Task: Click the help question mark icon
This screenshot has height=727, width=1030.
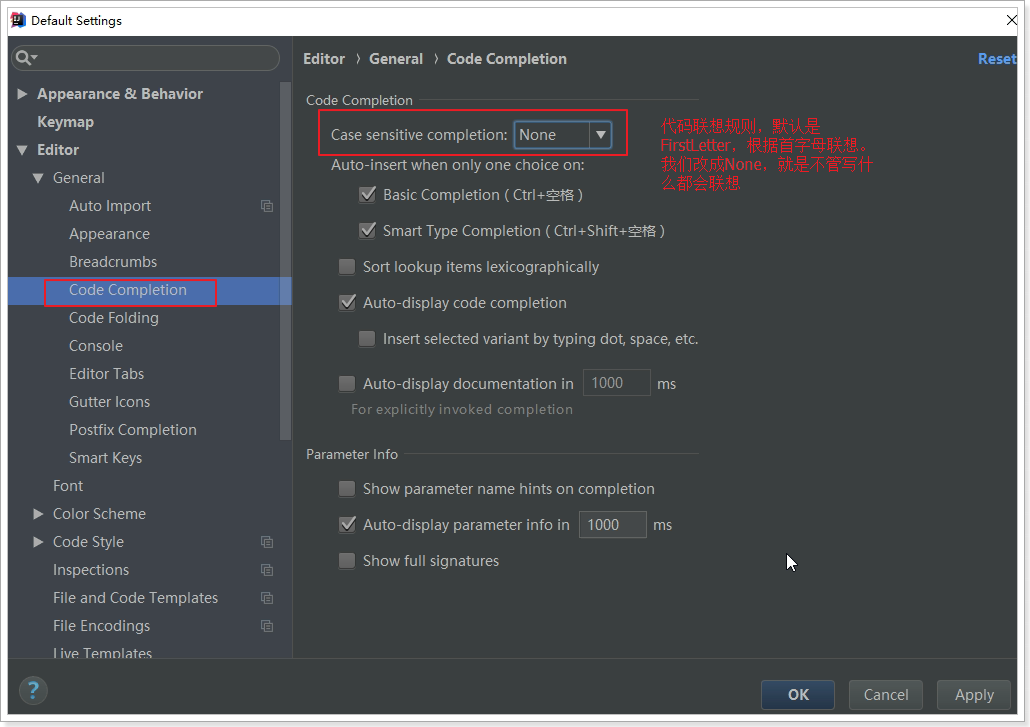Action: coord(33,690)
